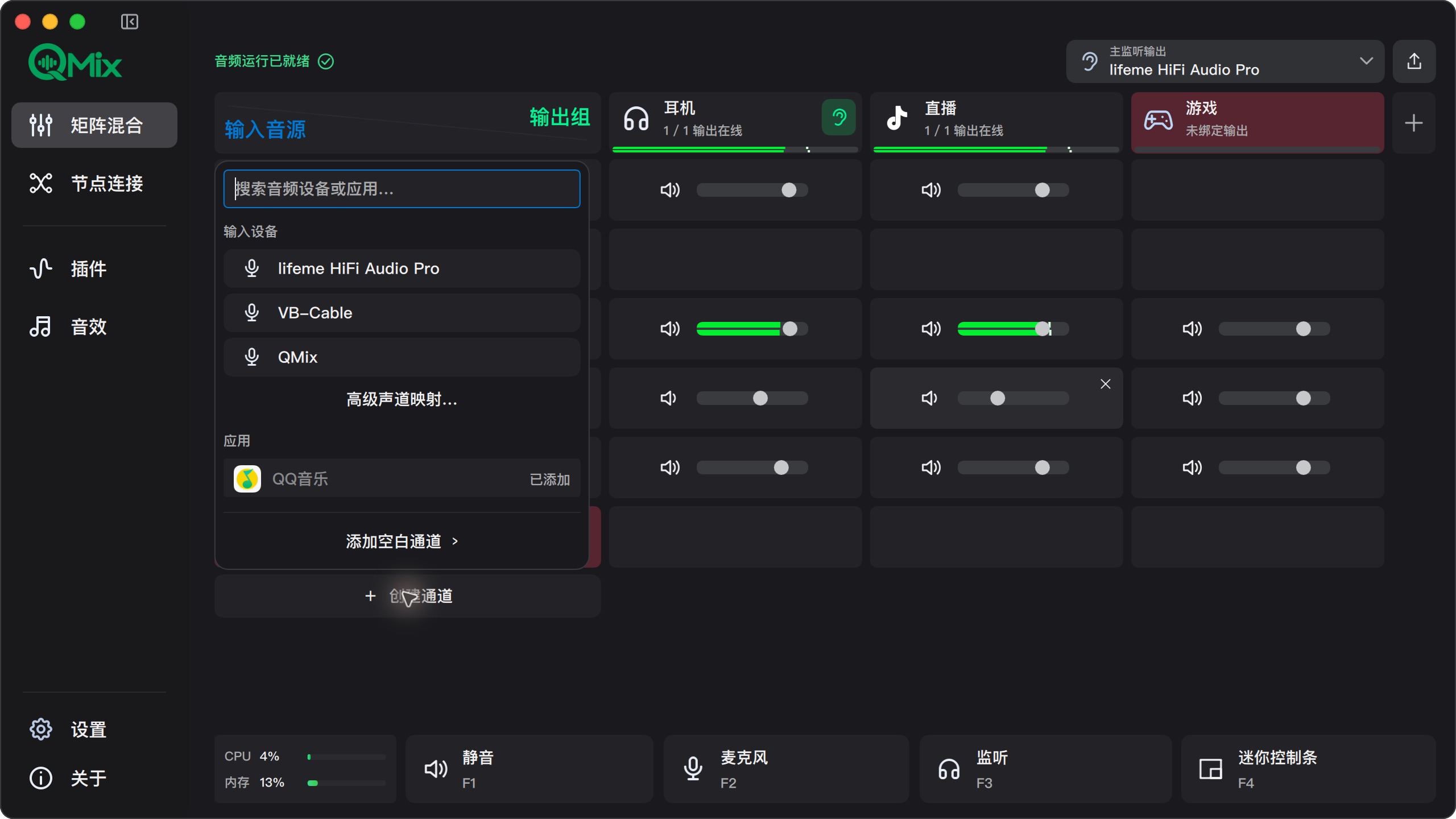Viewport: 1456px width, 819px height.
Task: Click the 内存 memory usage indicator
Action: 305,783
